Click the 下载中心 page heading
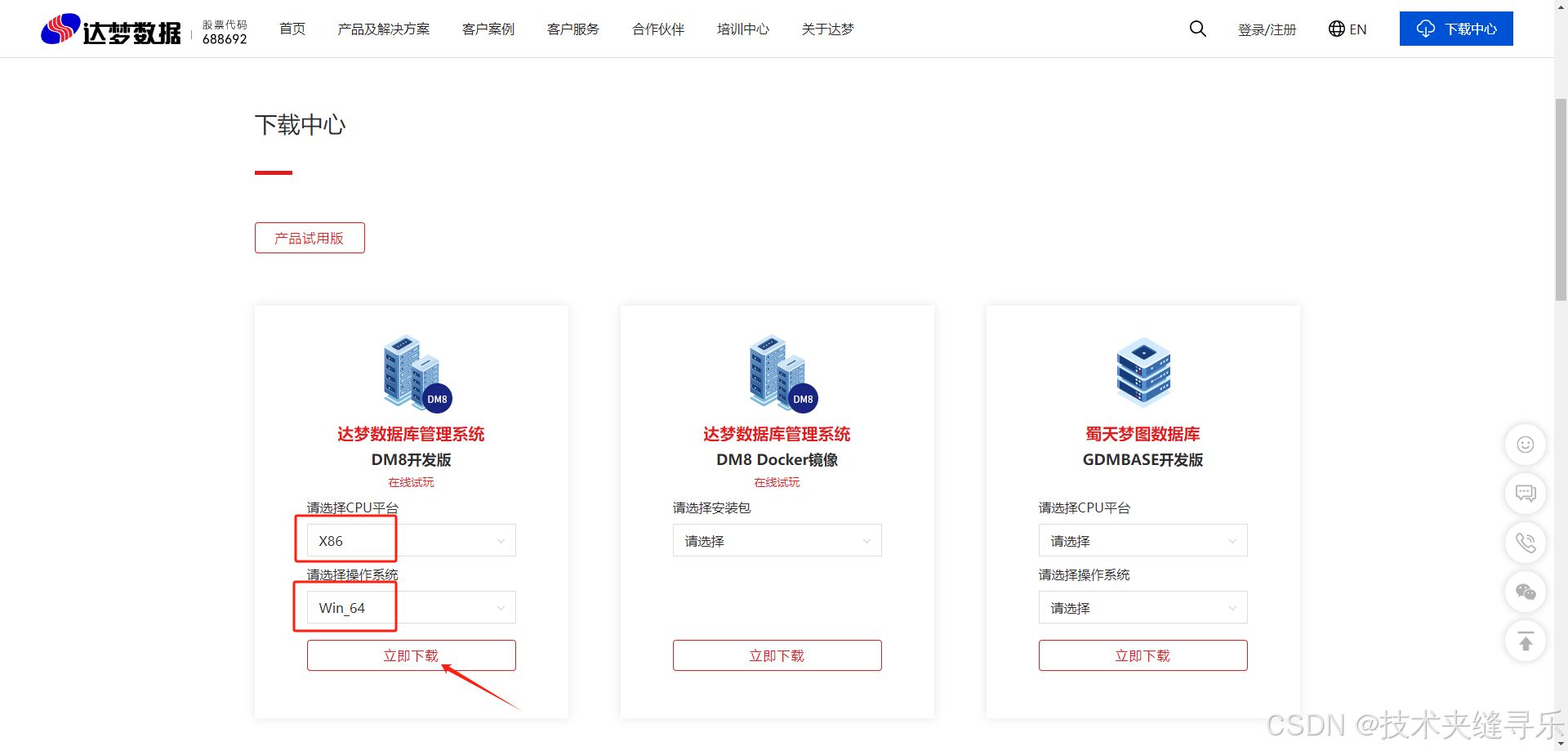Image resolution: width=1568 pixels, height=751 pixels. pyautogui.click(x=301, y=125)
